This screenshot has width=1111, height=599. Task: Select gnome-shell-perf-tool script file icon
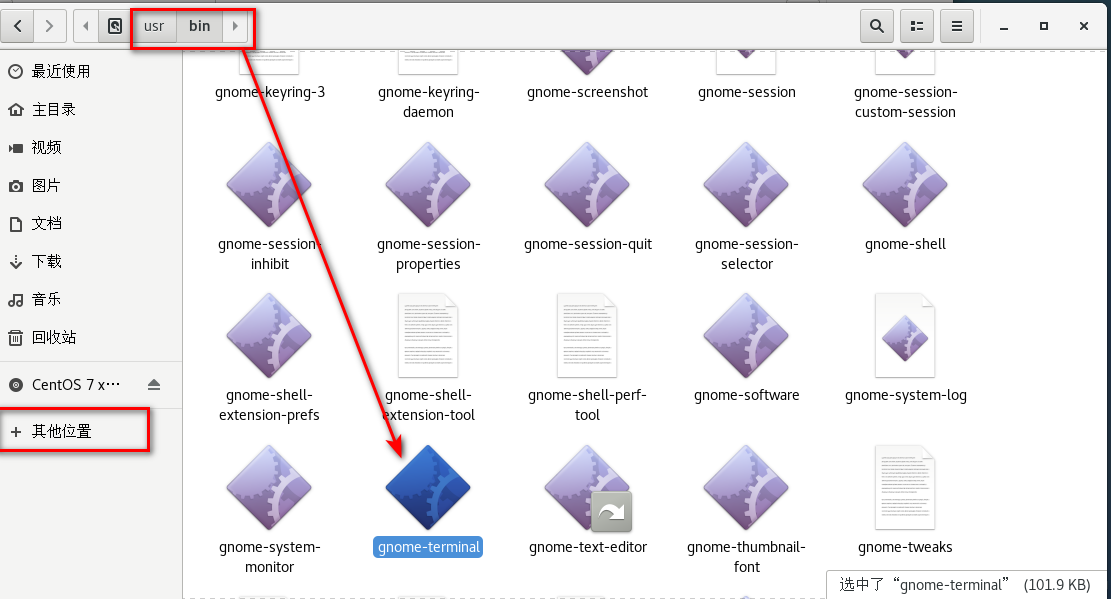[587, 335]
